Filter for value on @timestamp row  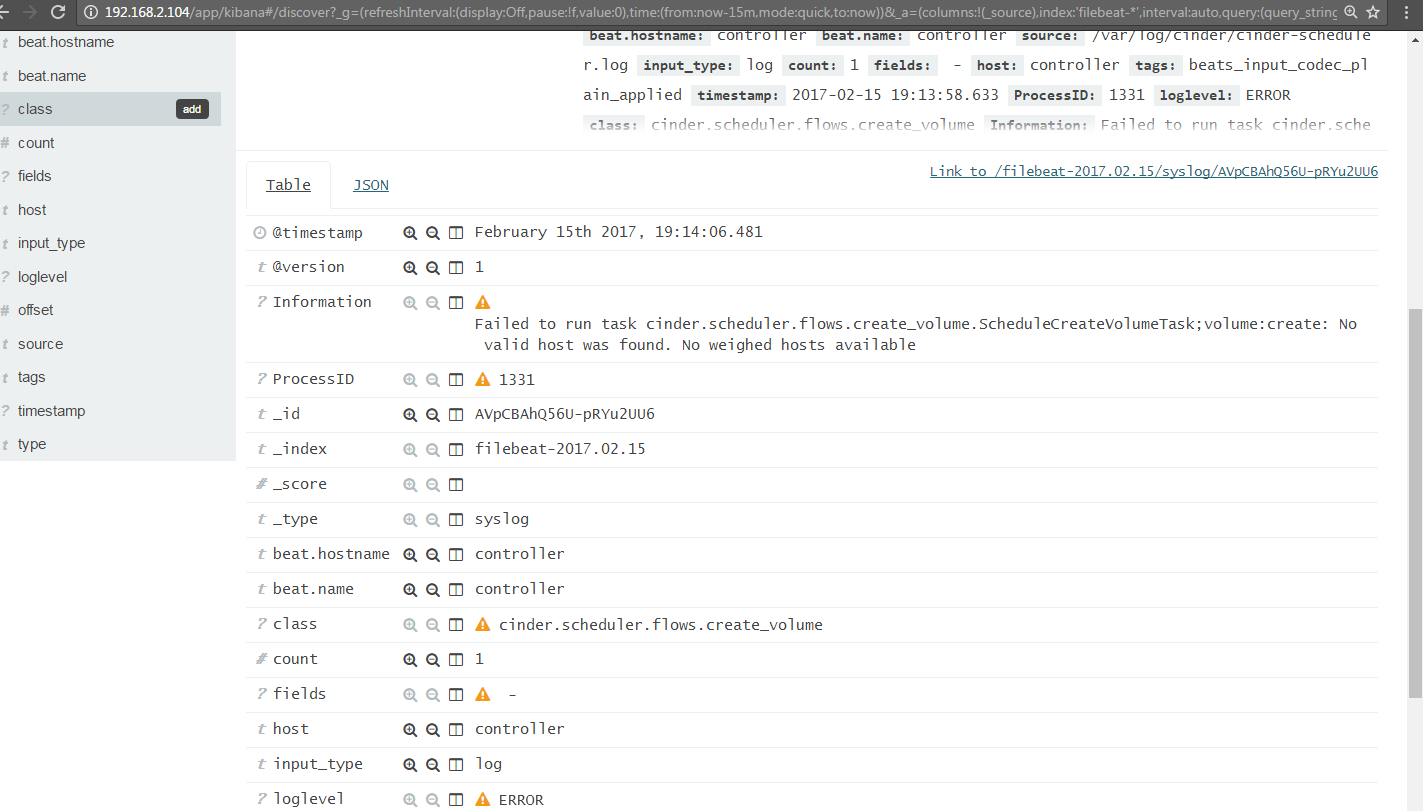coord(410,233)
